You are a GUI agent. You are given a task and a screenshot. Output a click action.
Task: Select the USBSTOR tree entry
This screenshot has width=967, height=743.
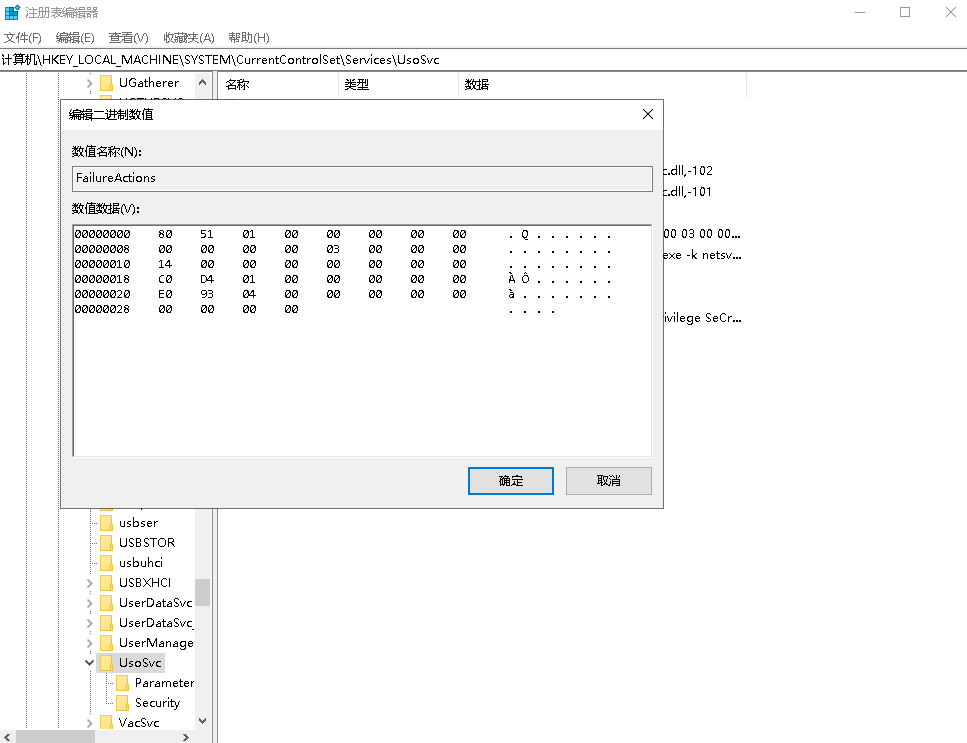(147, 543)
